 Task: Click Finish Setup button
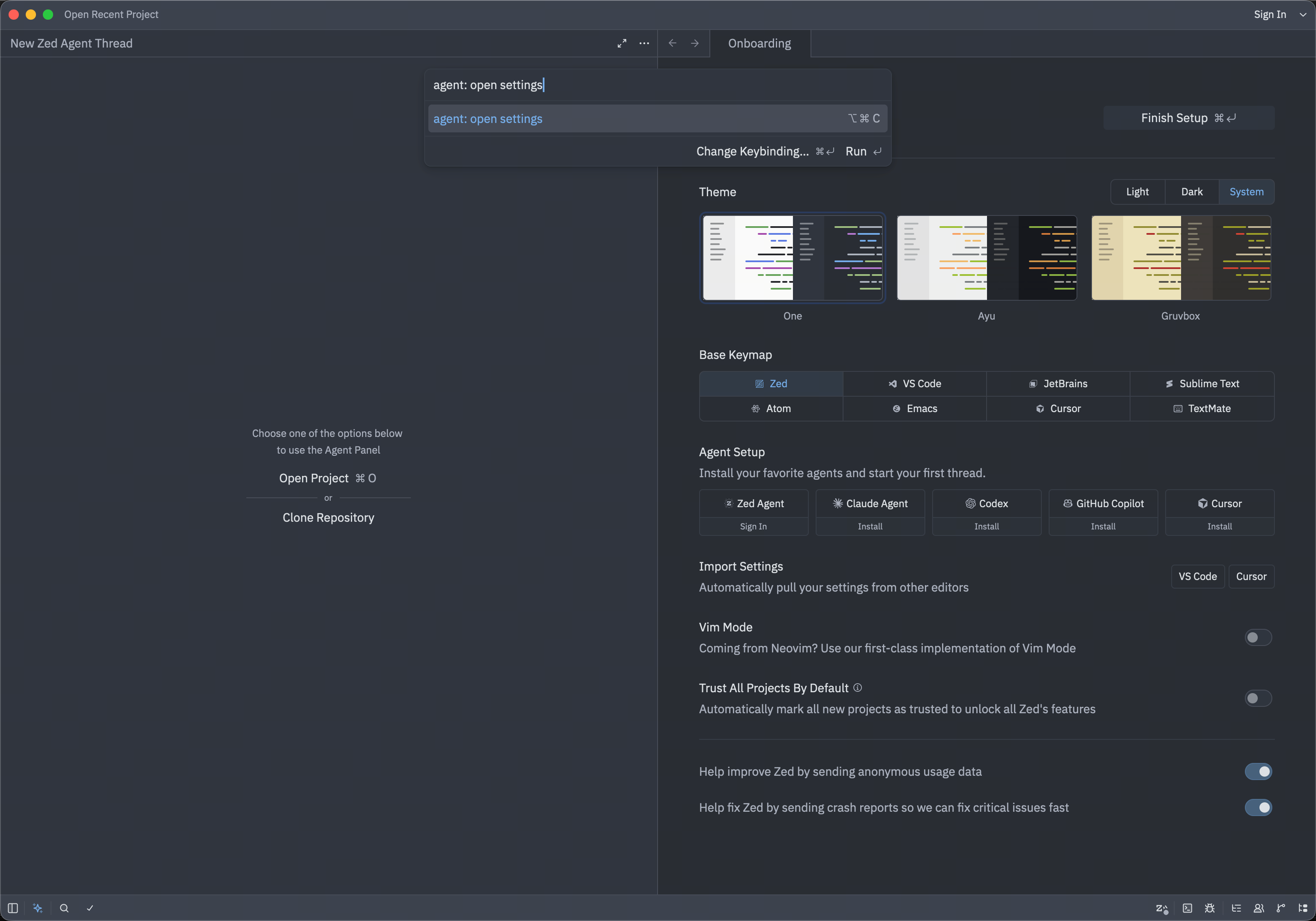pyautogui.click(x=1188, y=118)
